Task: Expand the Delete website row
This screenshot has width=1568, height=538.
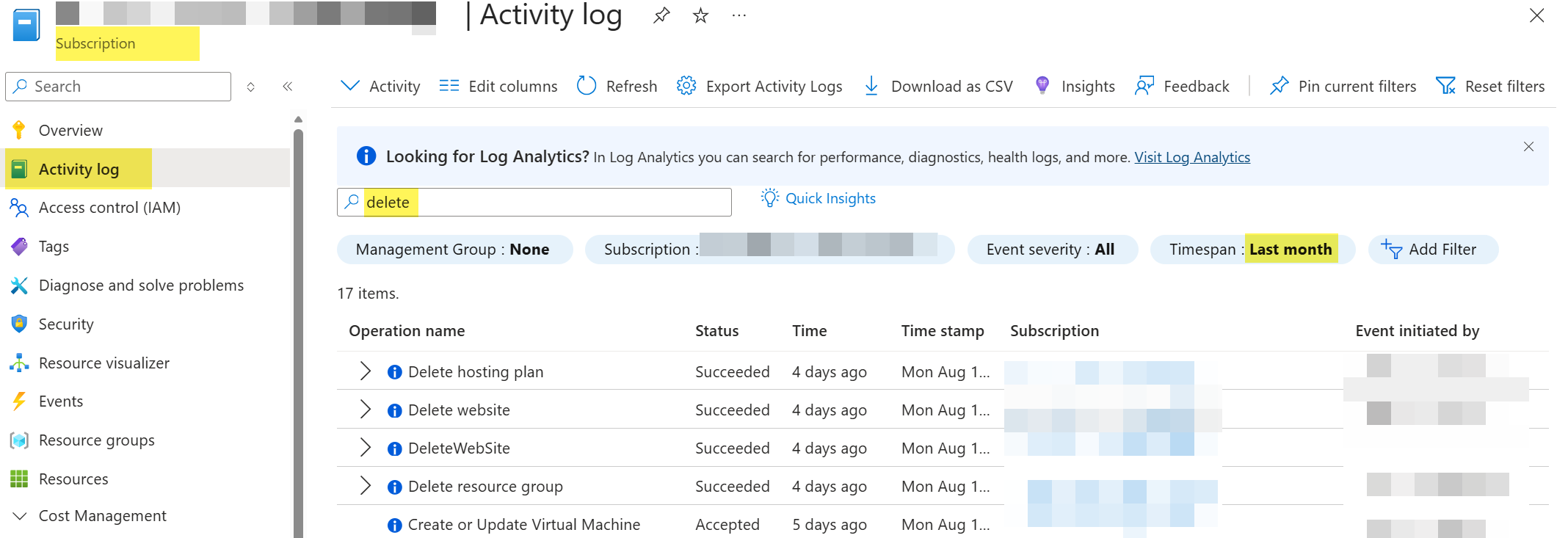Action: pyautogui.click(x=365, y=410)
